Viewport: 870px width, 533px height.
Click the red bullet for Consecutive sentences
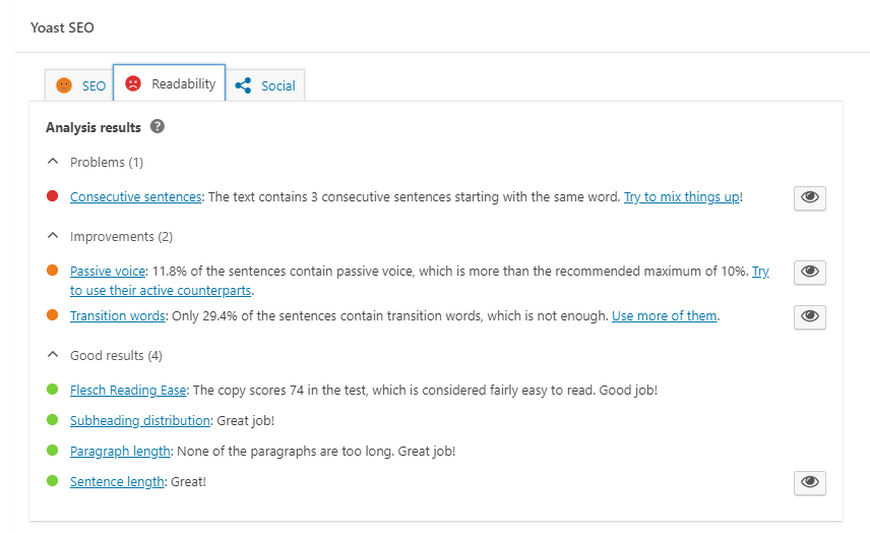point(53,196)
